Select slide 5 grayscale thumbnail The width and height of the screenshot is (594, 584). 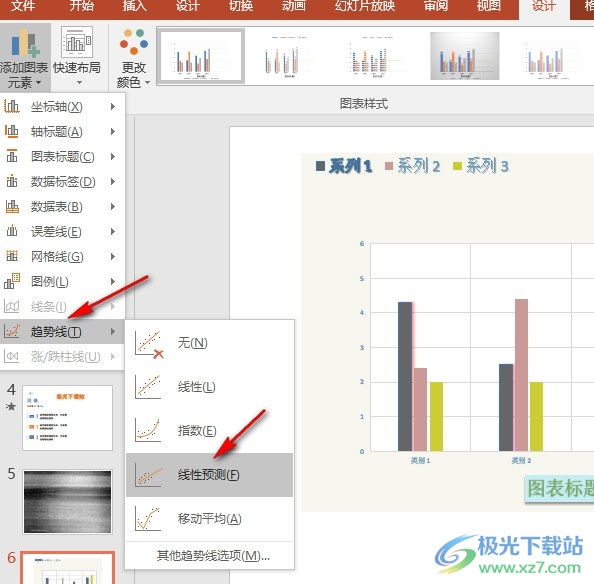click(67, 501)
